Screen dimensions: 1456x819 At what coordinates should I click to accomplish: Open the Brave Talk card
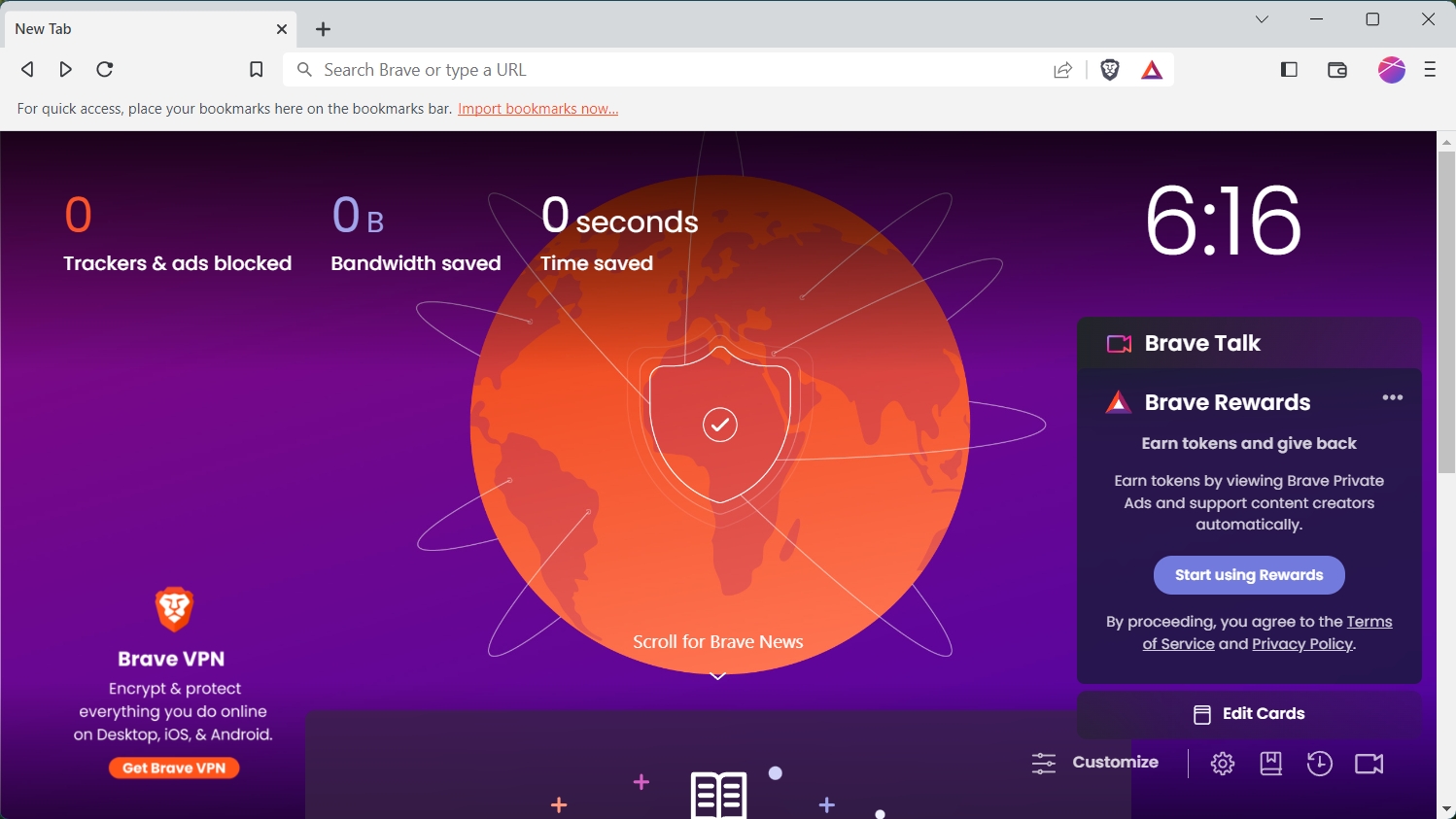pos(1249,343)
